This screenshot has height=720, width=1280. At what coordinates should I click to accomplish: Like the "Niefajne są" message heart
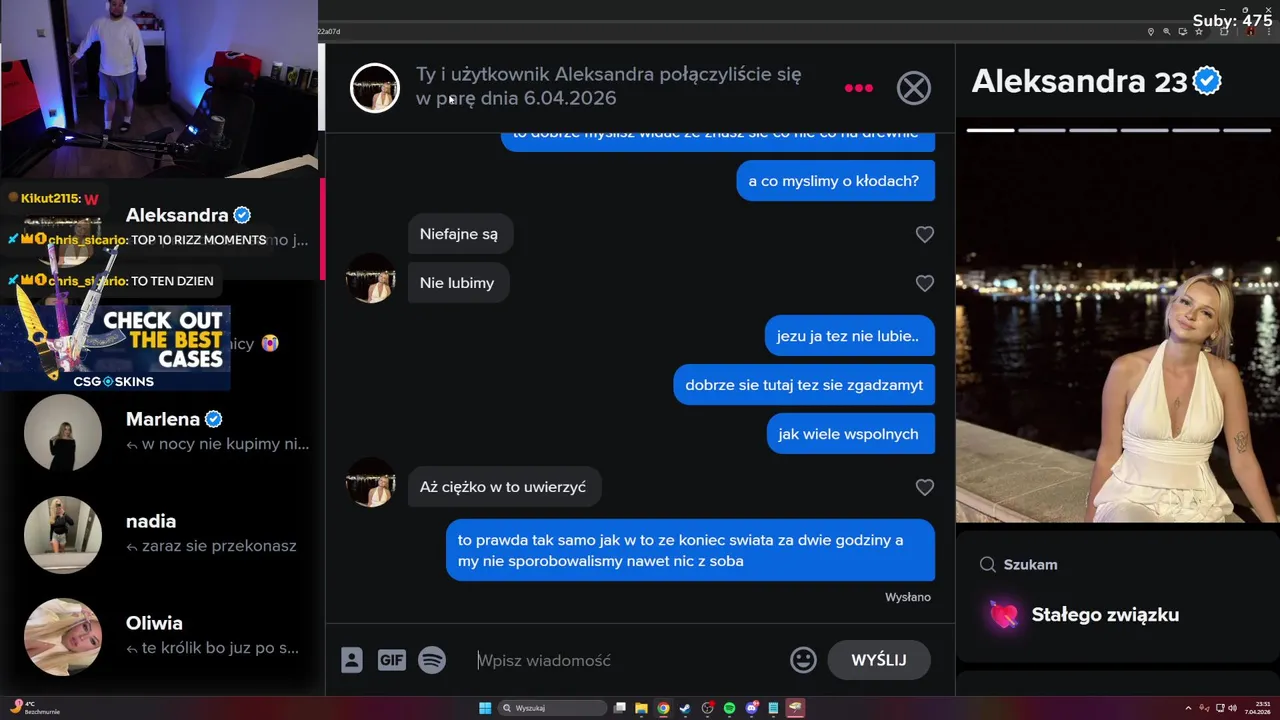pos(924,234)
